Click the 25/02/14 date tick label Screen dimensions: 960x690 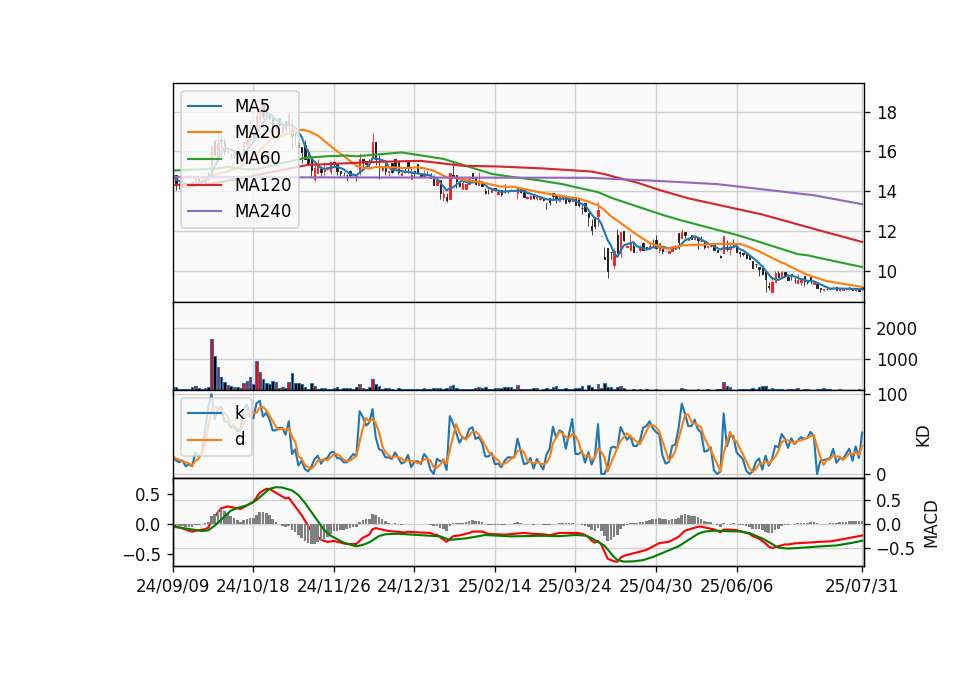495,586
